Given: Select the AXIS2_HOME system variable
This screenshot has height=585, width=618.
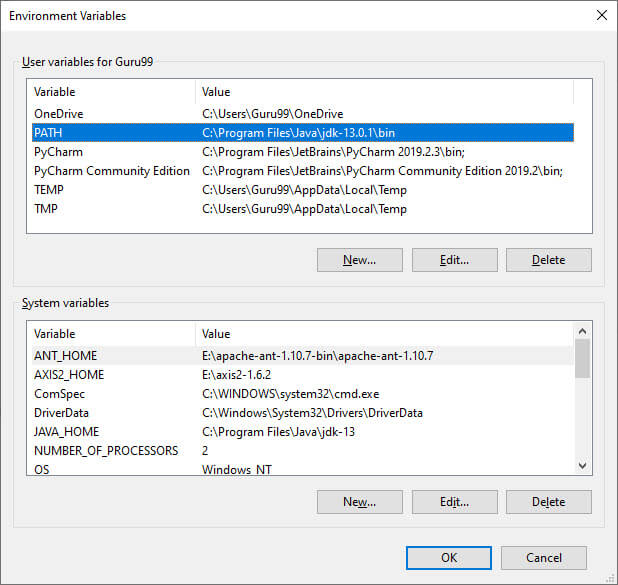Looking at the screenshot, I should click(x=303, y=374).
